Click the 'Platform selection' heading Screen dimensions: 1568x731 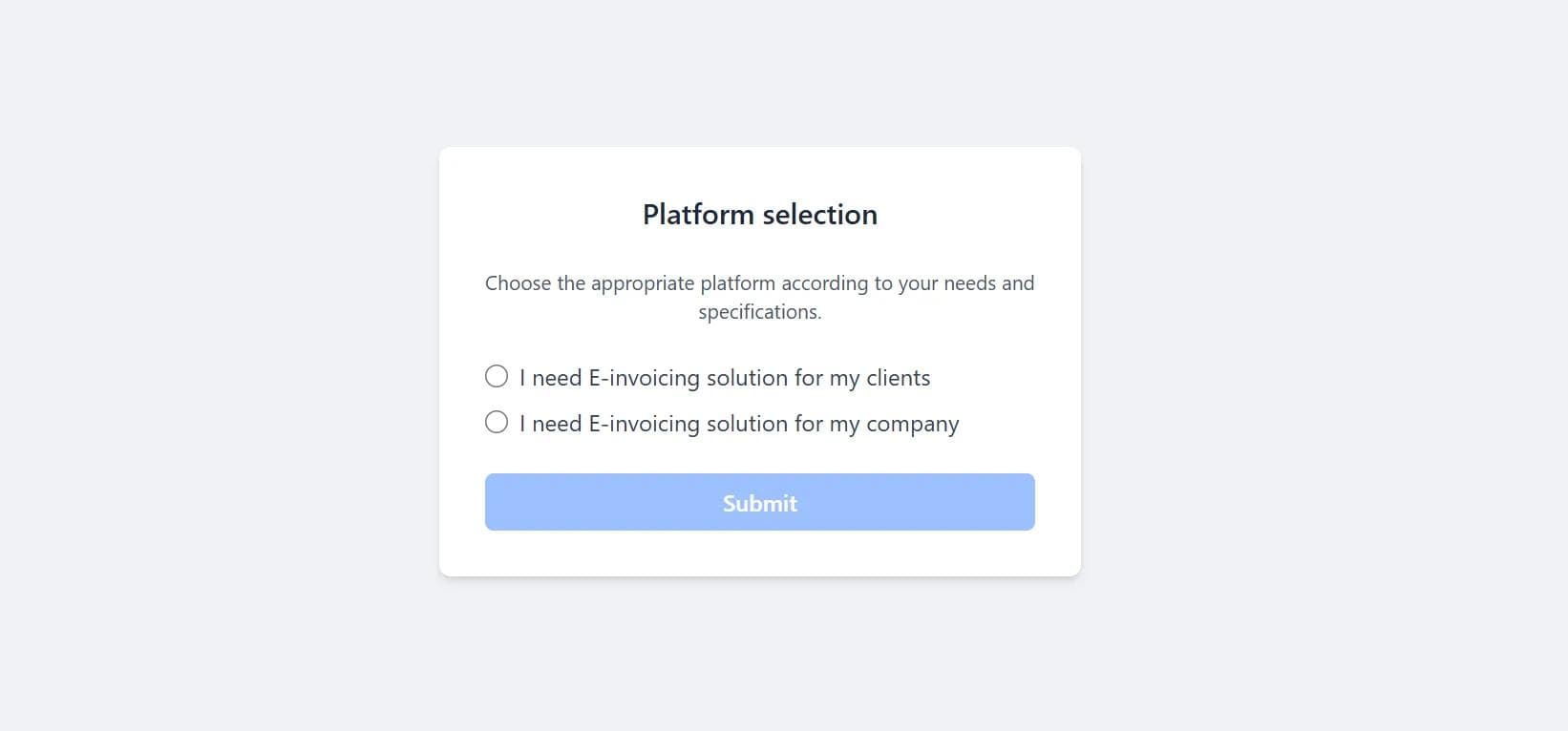point(759,214)
